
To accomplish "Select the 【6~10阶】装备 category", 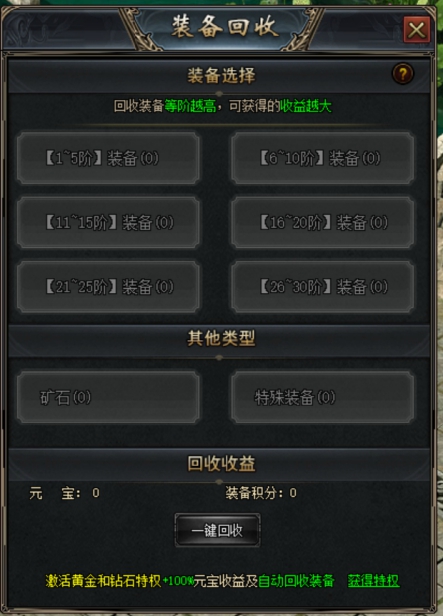I will tap(322, 158).
